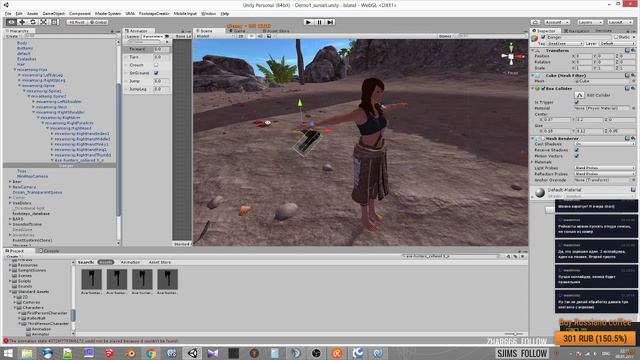640x360 pixels.
Task: Click the red error icon in status bar
Action: tap(6, 341)
